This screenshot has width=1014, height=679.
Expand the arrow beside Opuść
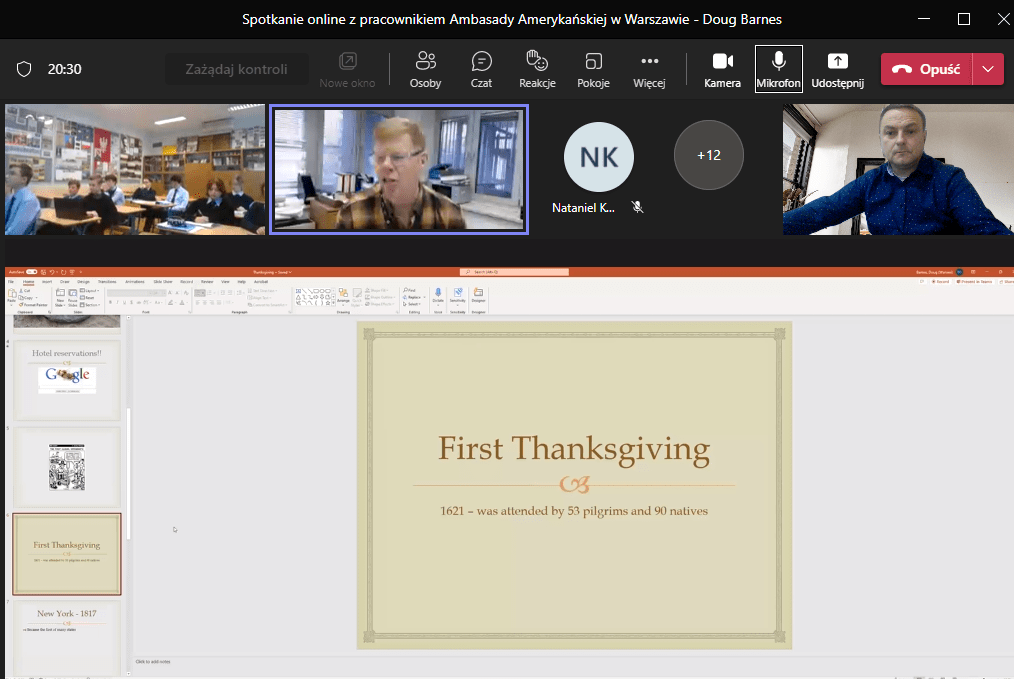click(988, 69)
